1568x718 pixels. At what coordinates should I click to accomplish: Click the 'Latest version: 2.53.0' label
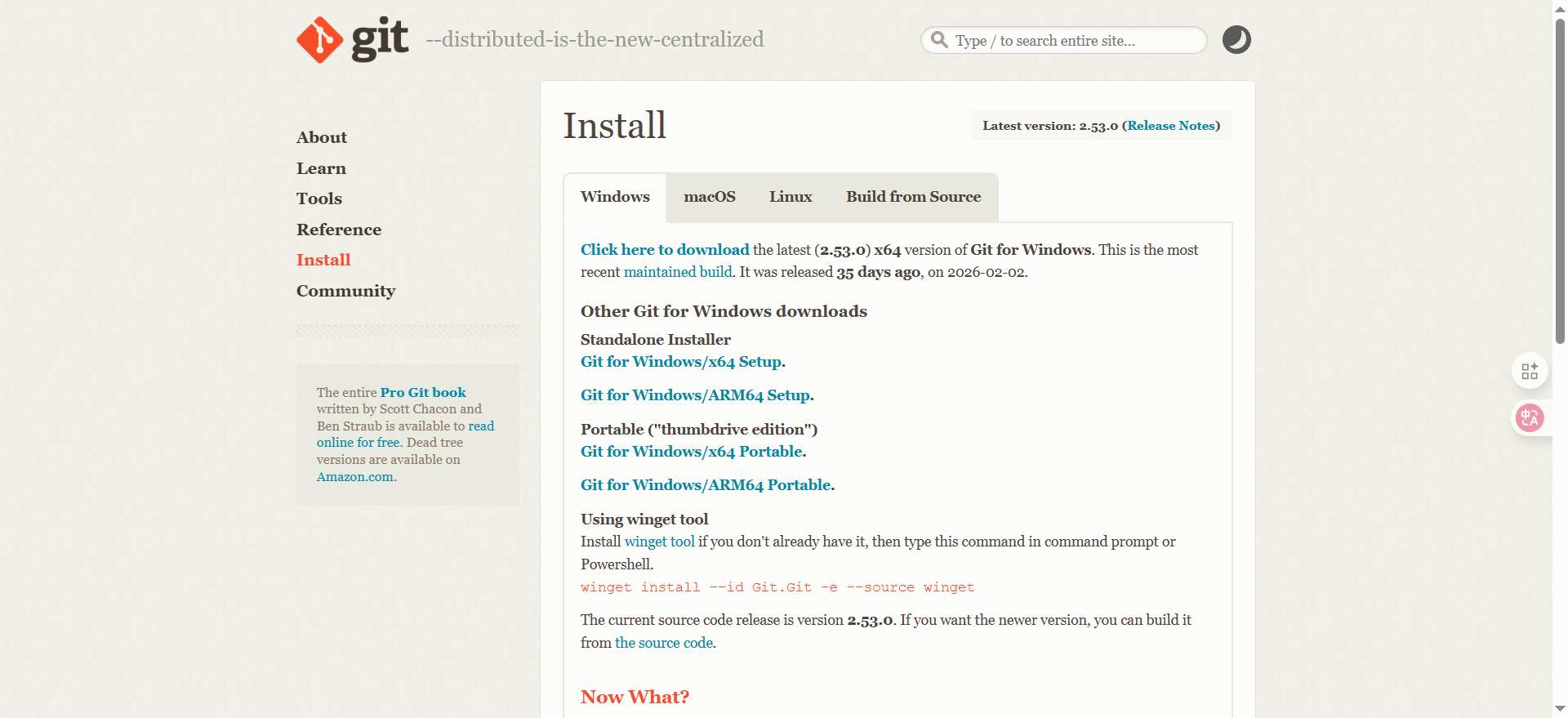tap(1050, 126)
